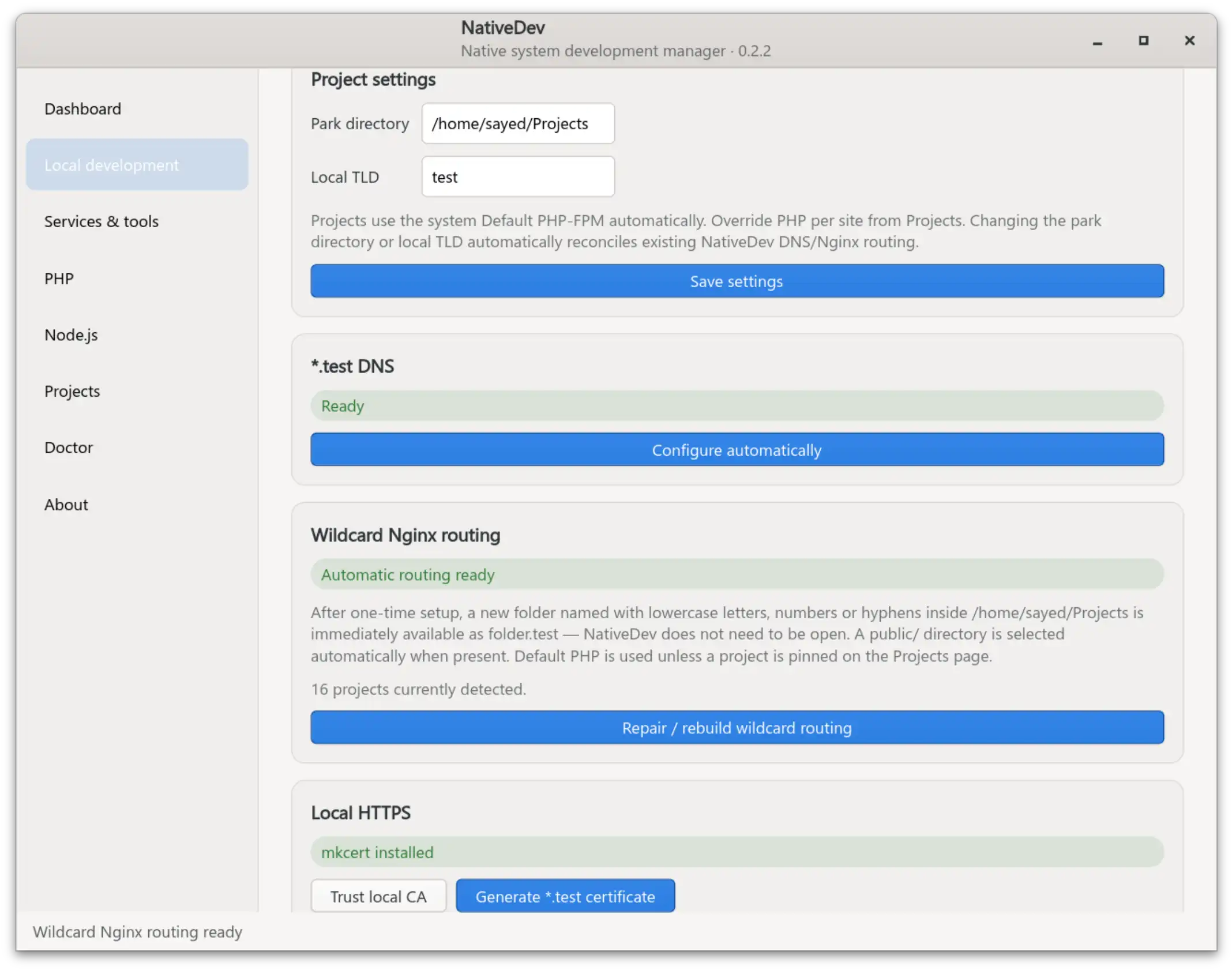Open the Projects page
Image resolution: width=1232 pixels, height=970 pixels.
point(137,391)
